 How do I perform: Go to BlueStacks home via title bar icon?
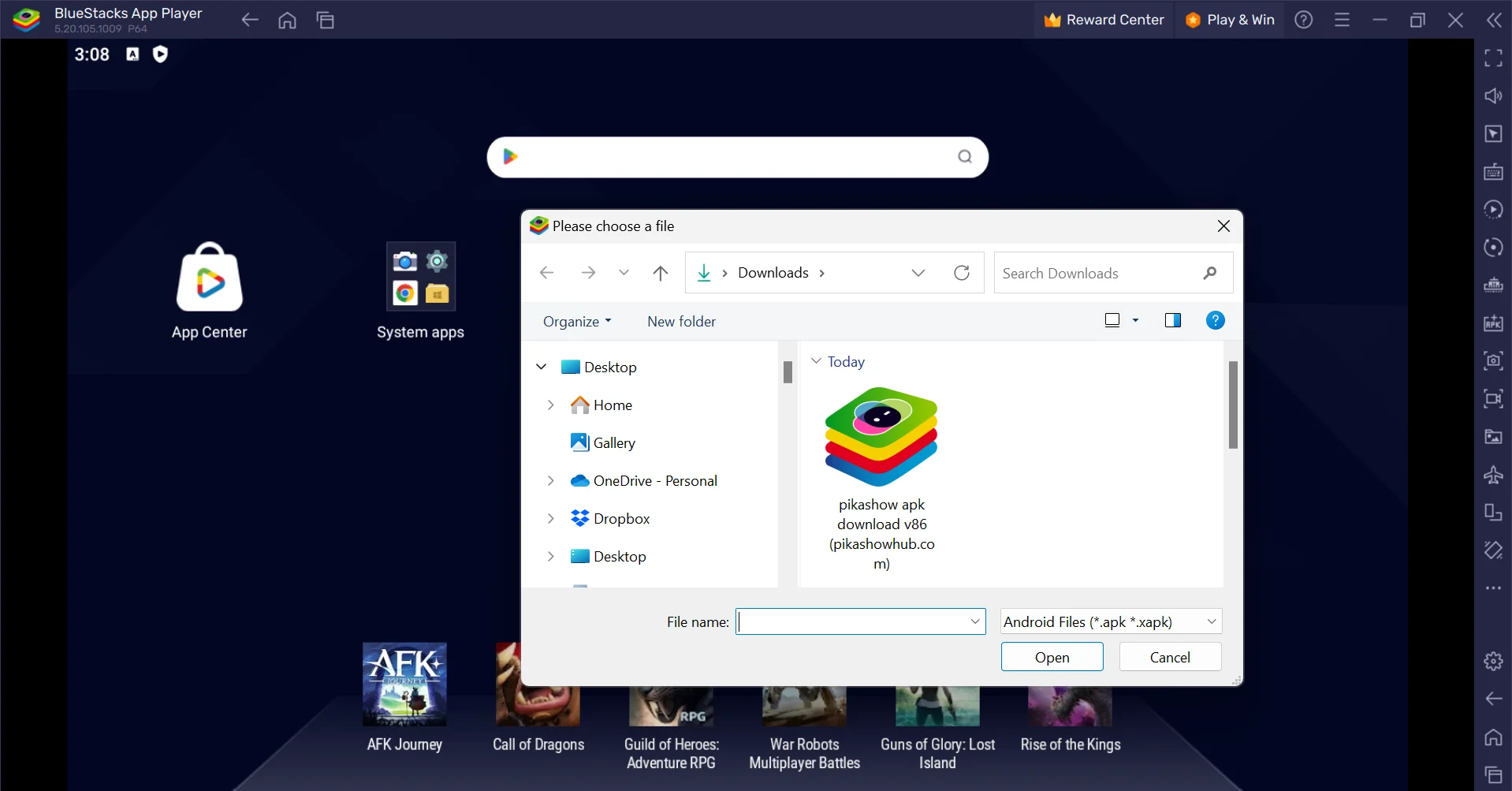pyautogui.click(x=288, y=20)
